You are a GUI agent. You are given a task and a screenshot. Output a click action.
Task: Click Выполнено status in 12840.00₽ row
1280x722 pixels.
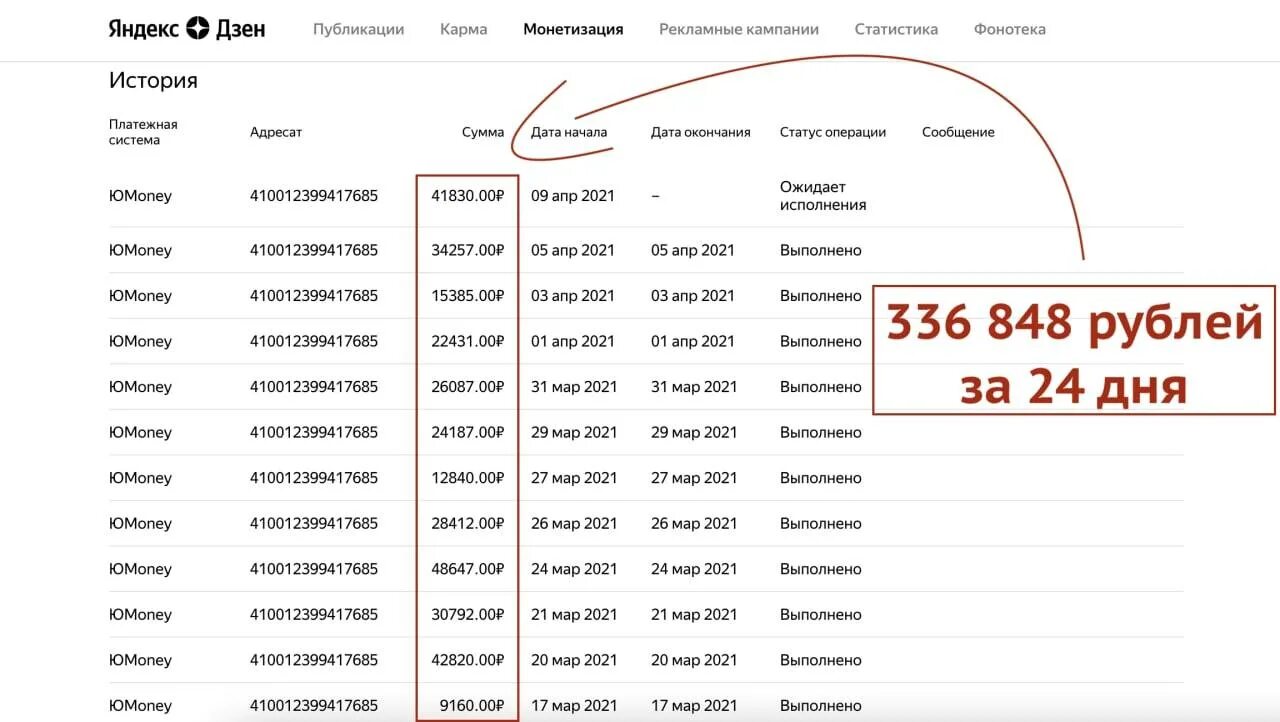(x=821, y=478)
